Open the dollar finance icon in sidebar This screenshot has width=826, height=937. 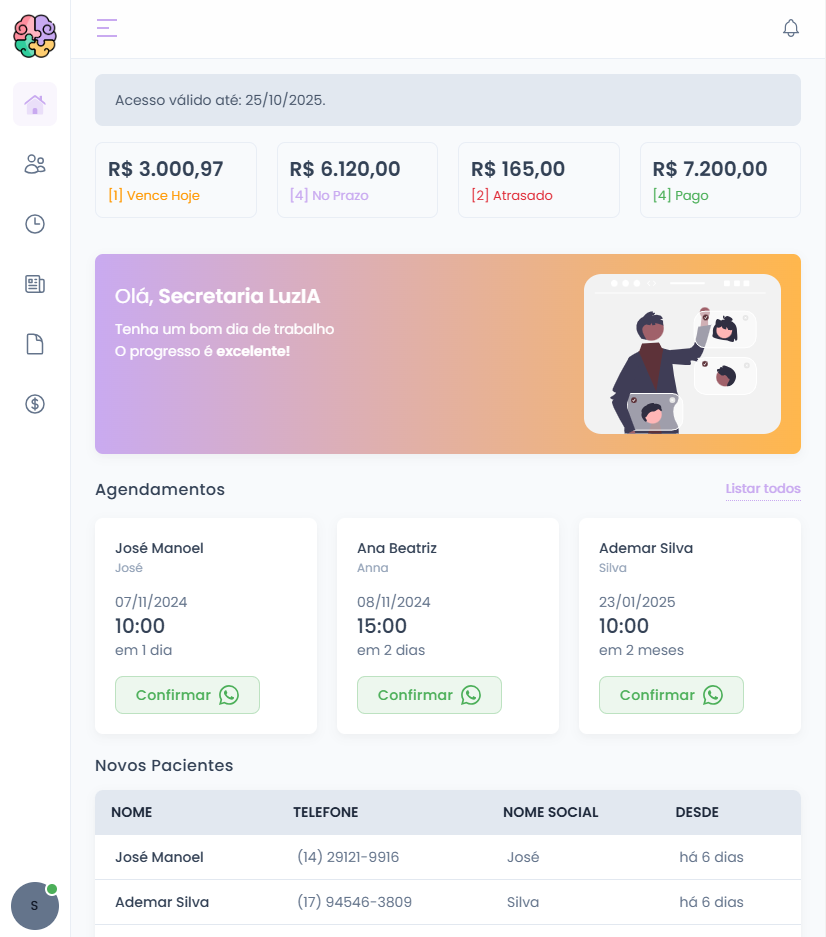tap(35, 404)
